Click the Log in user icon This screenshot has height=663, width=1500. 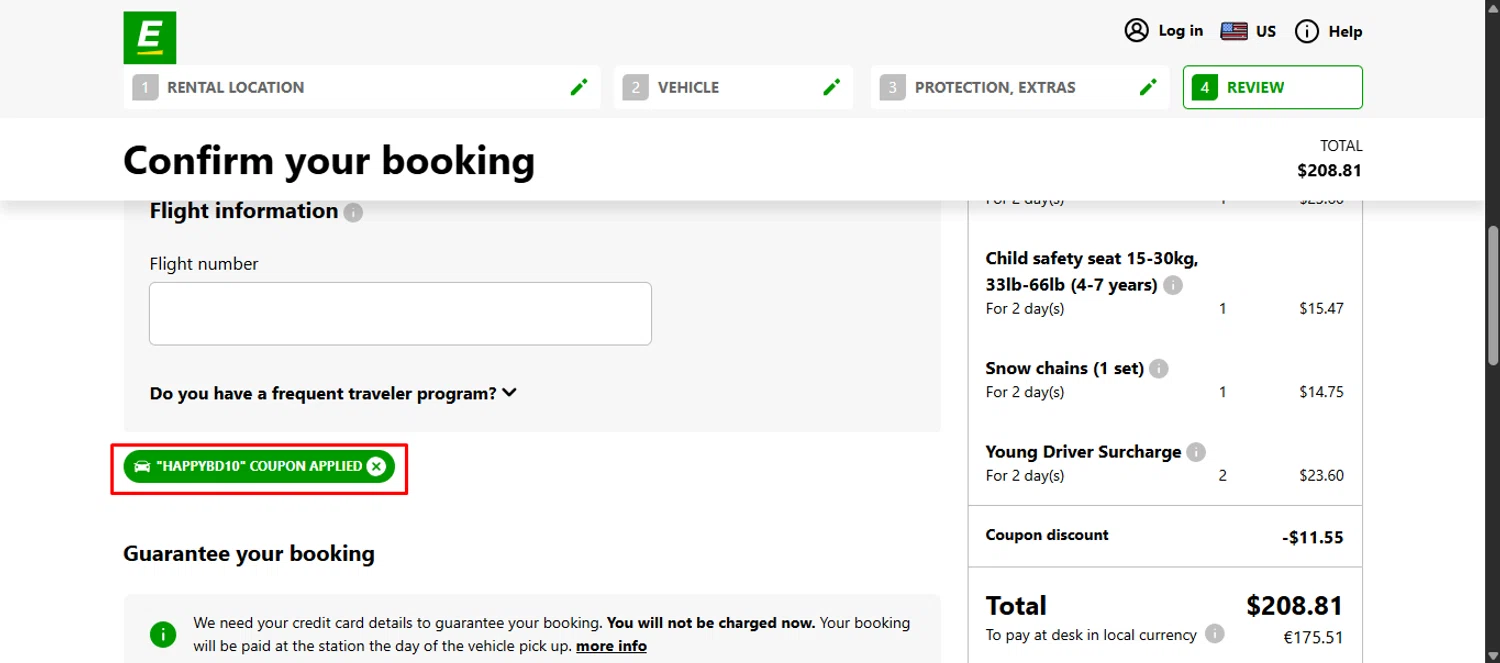(x=1136, y=30)
